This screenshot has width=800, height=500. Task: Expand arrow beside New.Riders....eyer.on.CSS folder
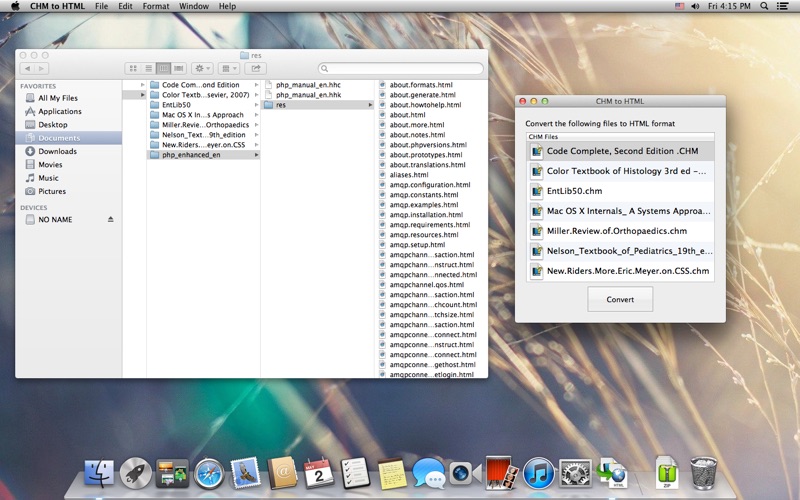coord(257,144)
